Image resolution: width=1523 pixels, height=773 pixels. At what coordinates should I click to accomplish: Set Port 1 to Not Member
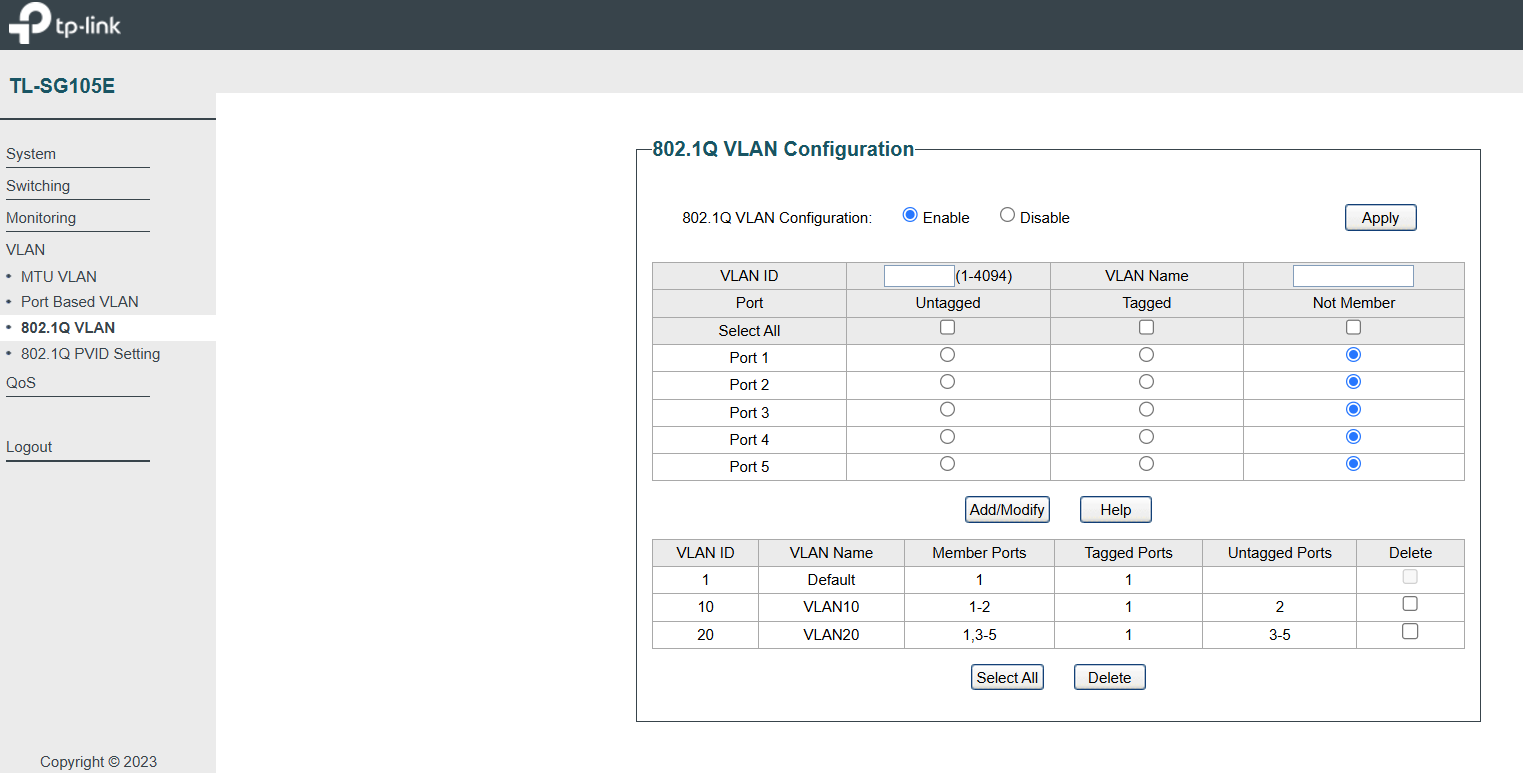pyautogui.click(x=1354, y=355)
